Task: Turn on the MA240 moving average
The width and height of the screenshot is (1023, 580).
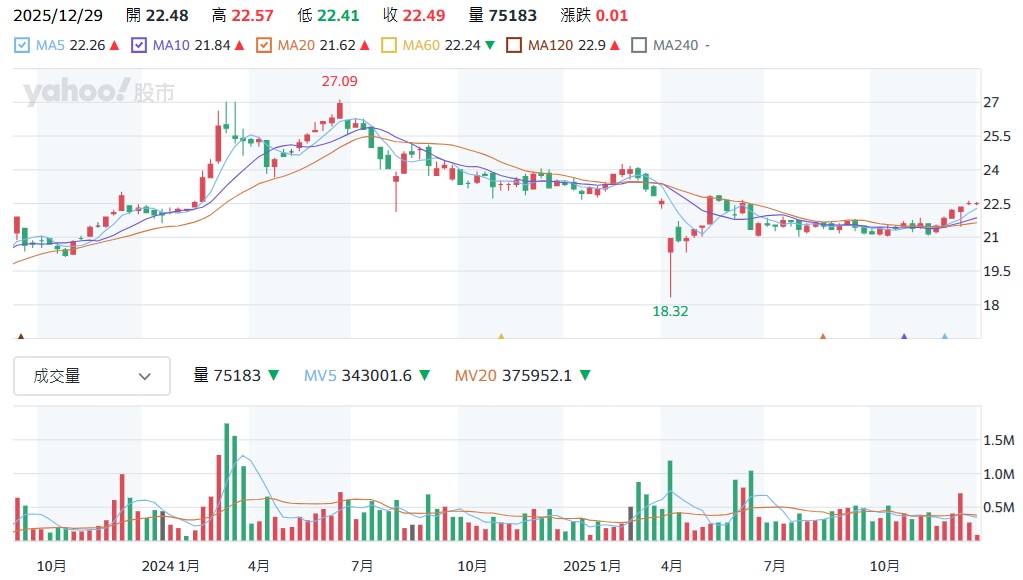Action: 639,45
